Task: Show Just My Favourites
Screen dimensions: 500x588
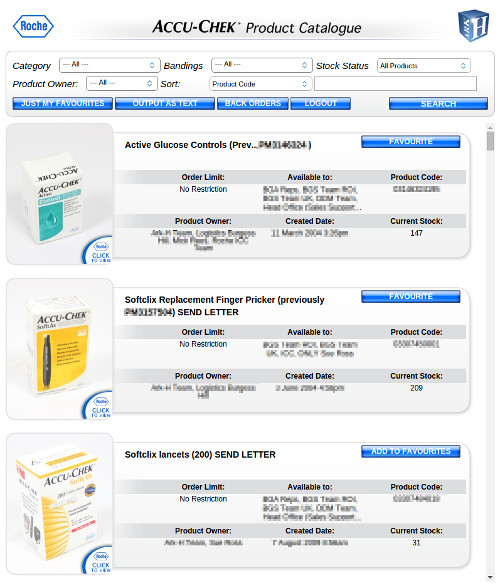Action: (x=63, y=104)
